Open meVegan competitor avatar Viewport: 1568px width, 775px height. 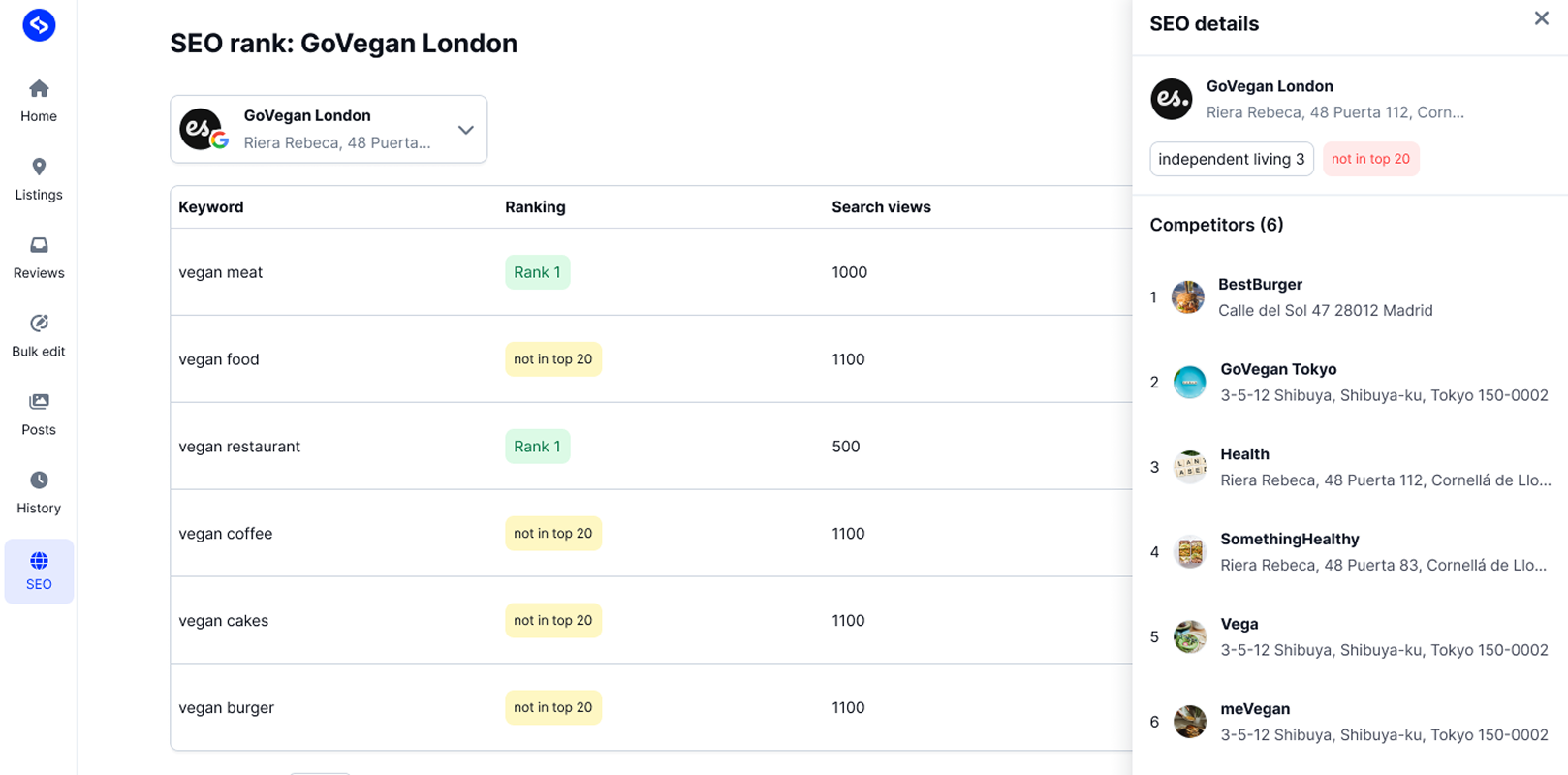tap(1189, 722)
